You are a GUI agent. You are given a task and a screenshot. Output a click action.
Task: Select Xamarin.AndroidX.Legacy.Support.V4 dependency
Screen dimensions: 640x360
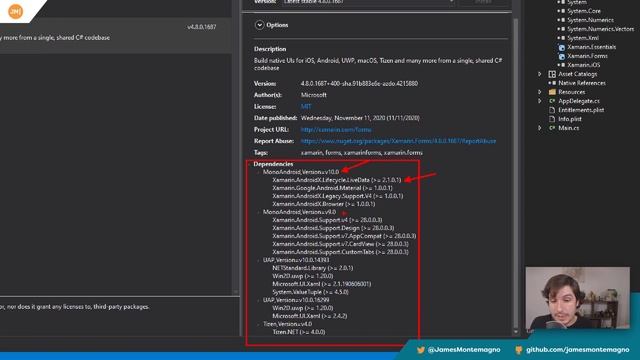pos(338,196)
